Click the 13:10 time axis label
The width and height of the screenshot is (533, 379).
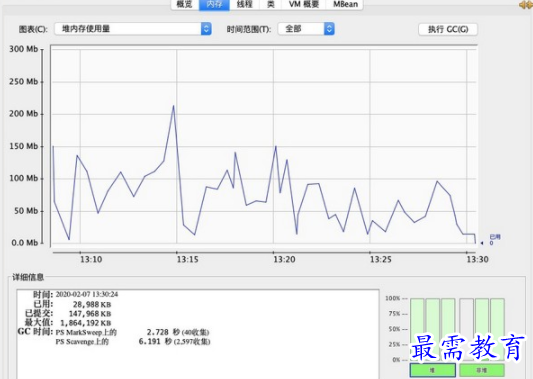click(91, 260)
